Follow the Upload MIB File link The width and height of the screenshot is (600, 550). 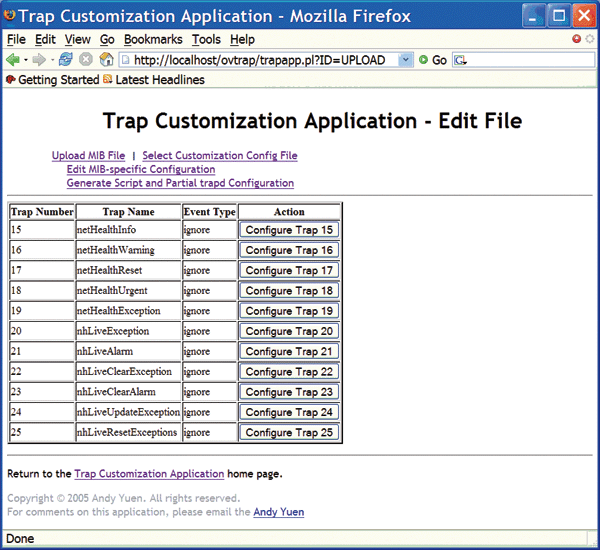click(88, 156)
